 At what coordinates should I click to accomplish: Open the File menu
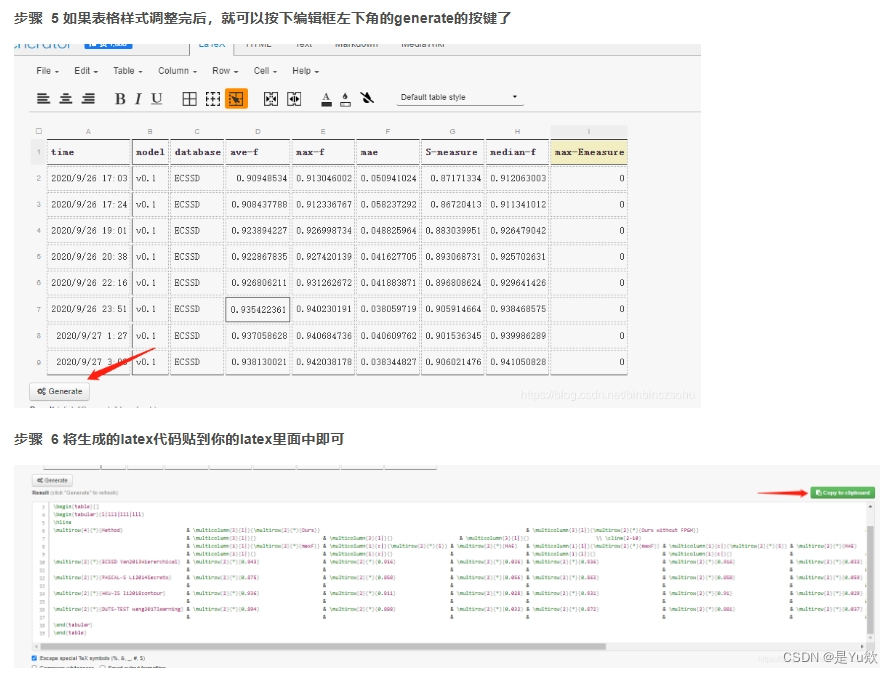(x=47, y=71)
